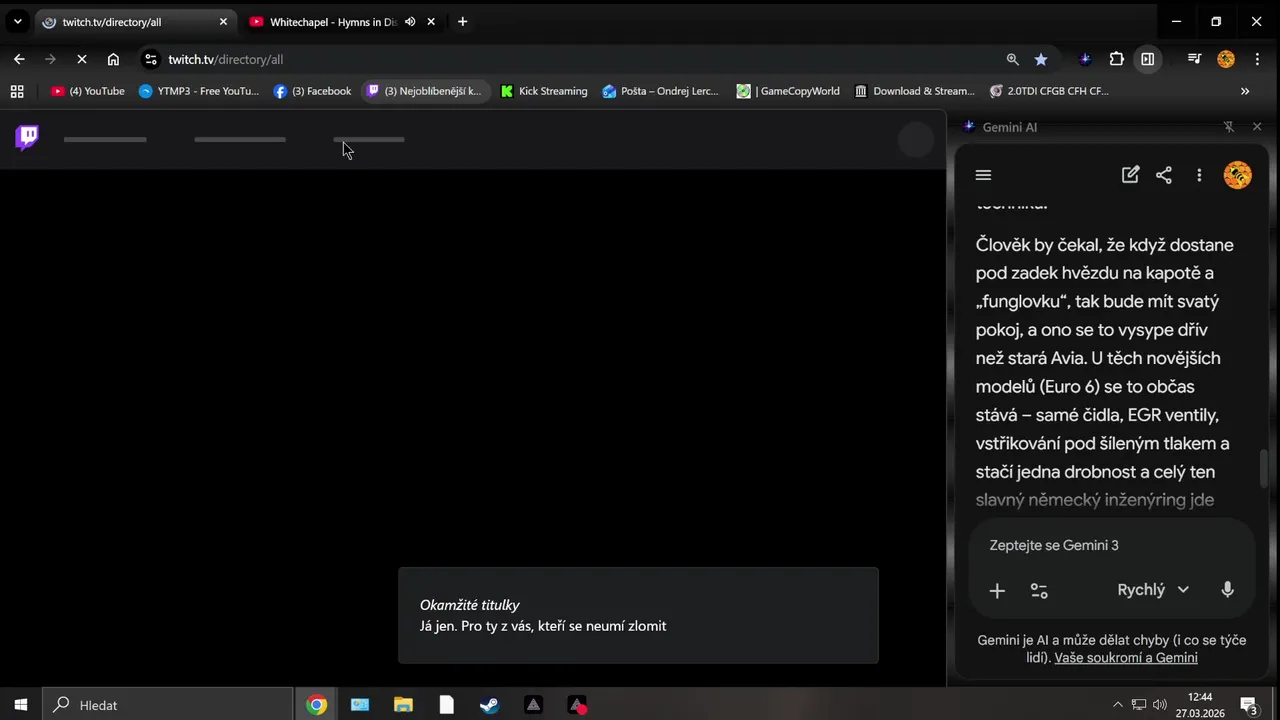Close the Gemini AI side panel
Screen dimensions: 1280x720
[x=1257, y=127]
